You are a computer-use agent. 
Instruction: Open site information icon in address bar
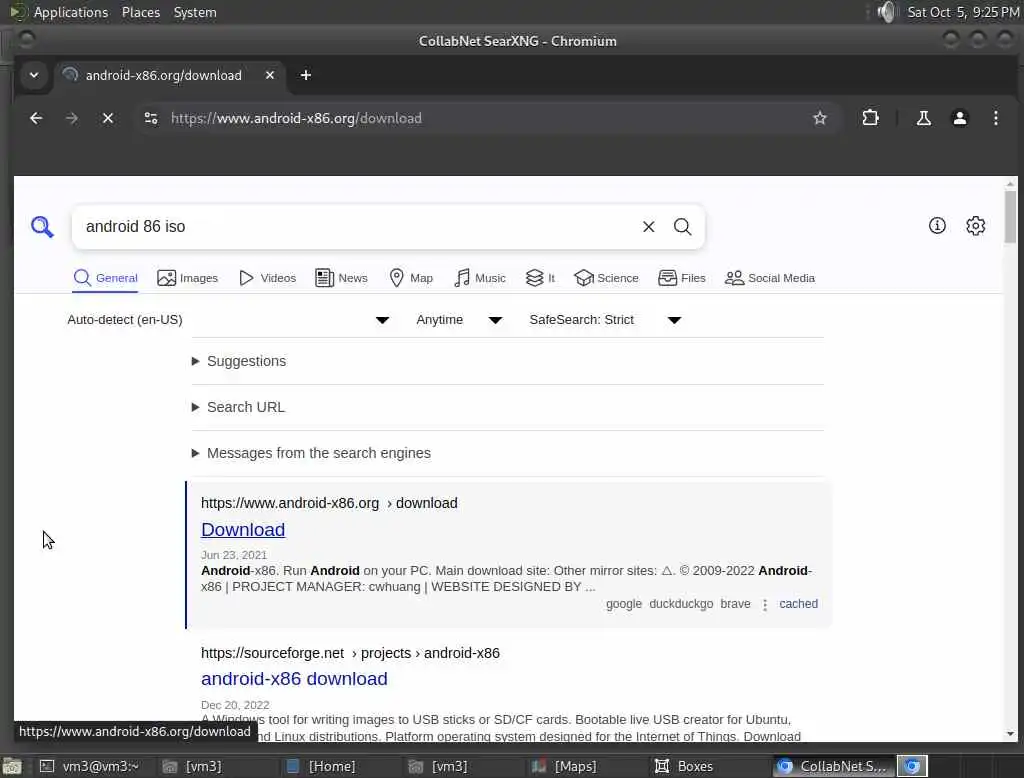pos(151,118)
